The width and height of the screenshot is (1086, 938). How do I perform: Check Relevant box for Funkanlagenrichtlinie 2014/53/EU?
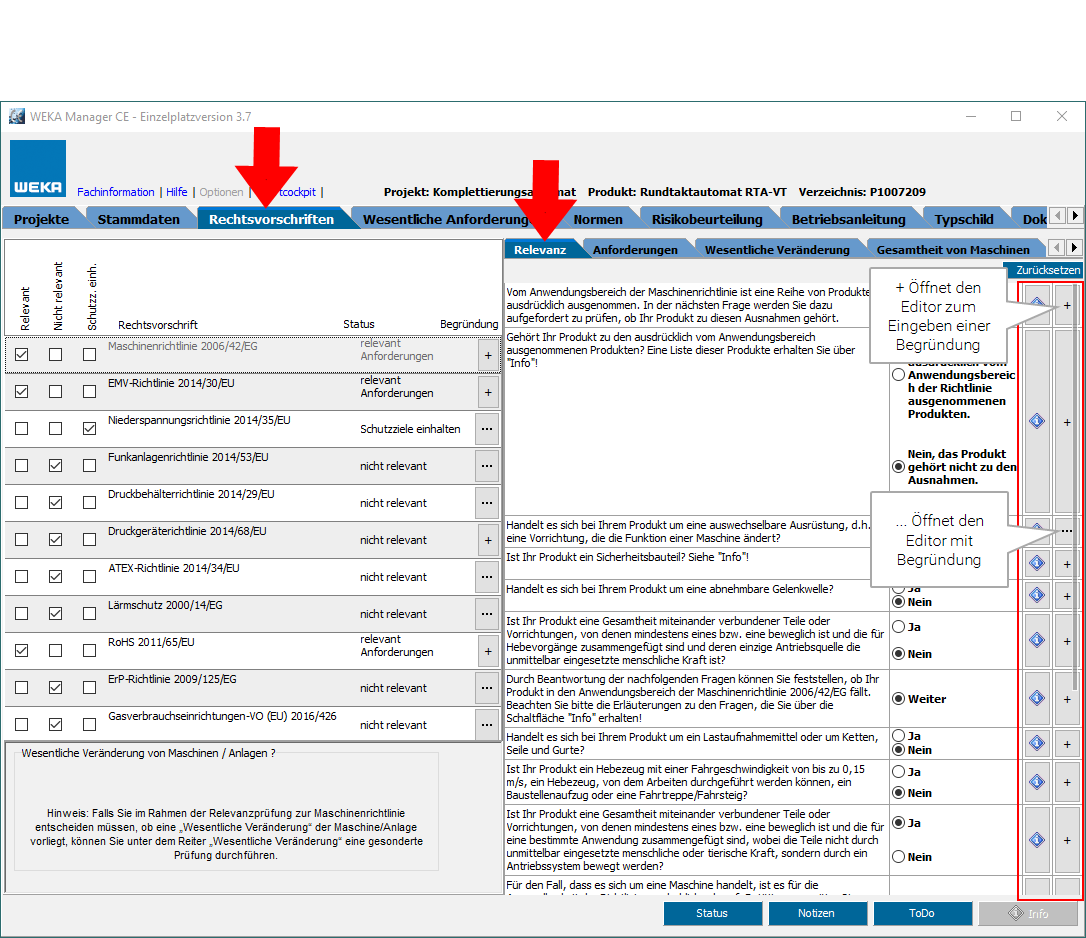coord(22,466)
